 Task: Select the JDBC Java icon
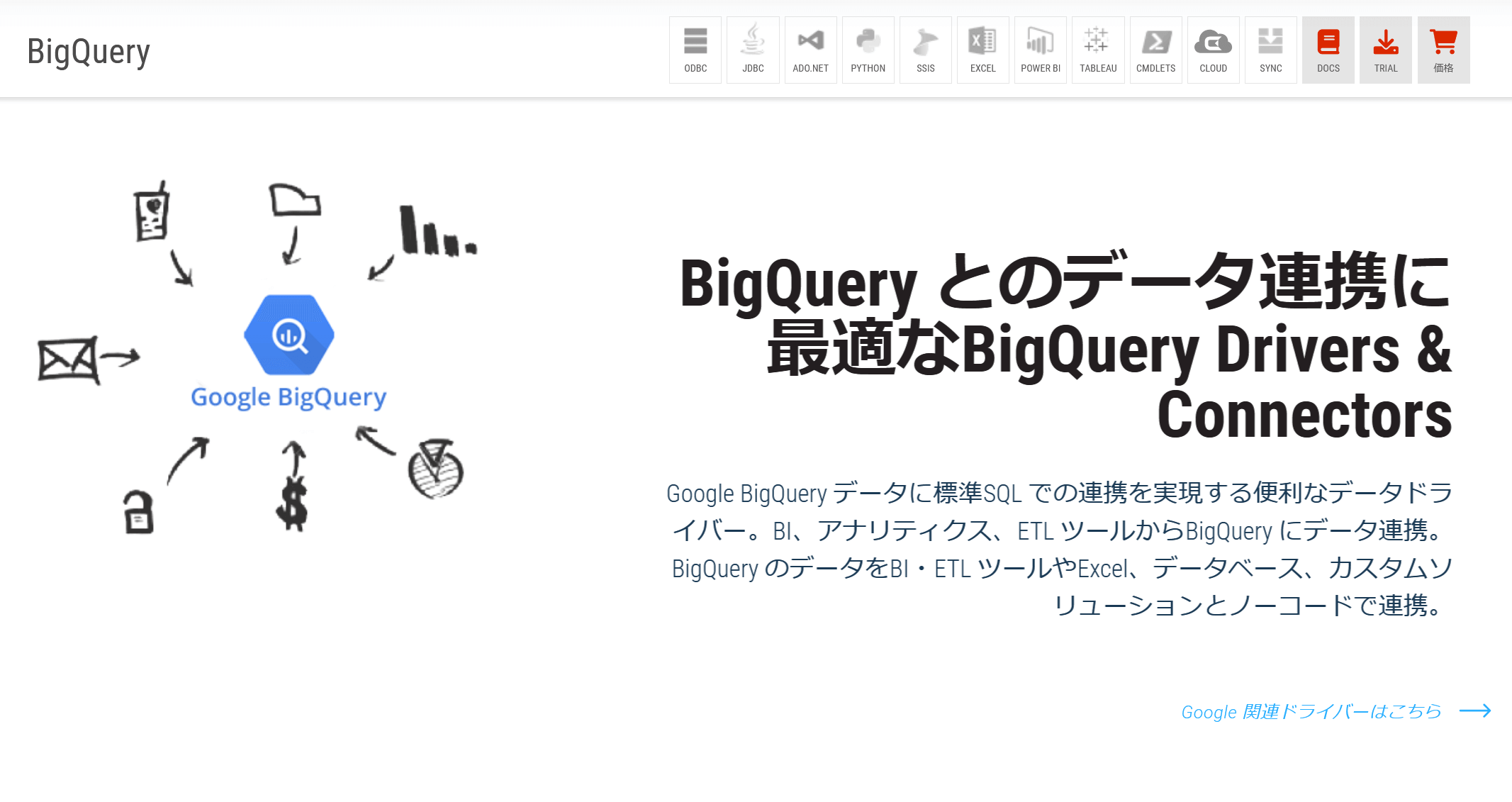[x=753, y=50]
